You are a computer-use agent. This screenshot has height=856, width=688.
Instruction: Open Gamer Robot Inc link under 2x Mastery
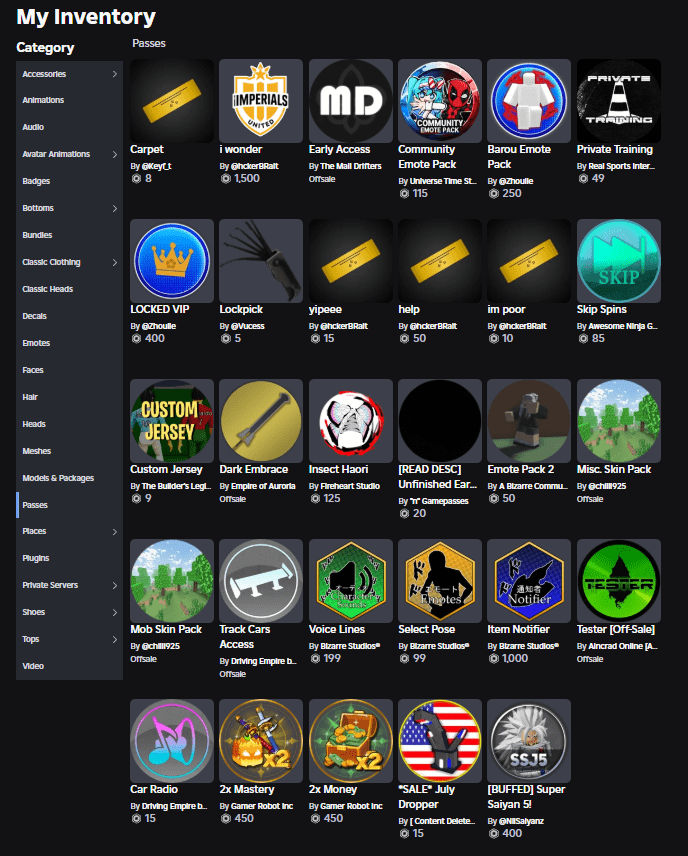pos(257,805)
